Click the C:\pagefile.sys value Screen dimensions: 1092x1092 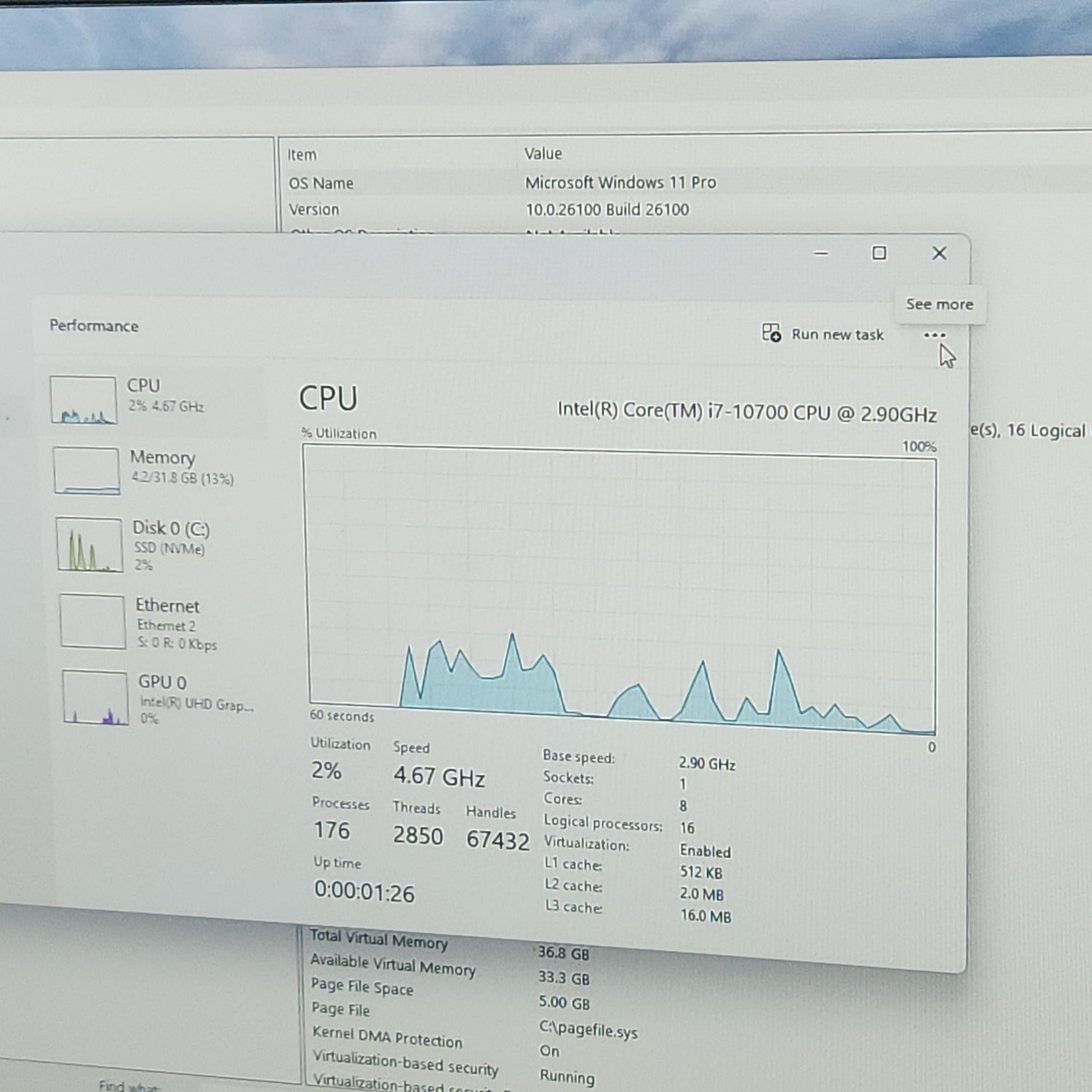pos(588,1030)
